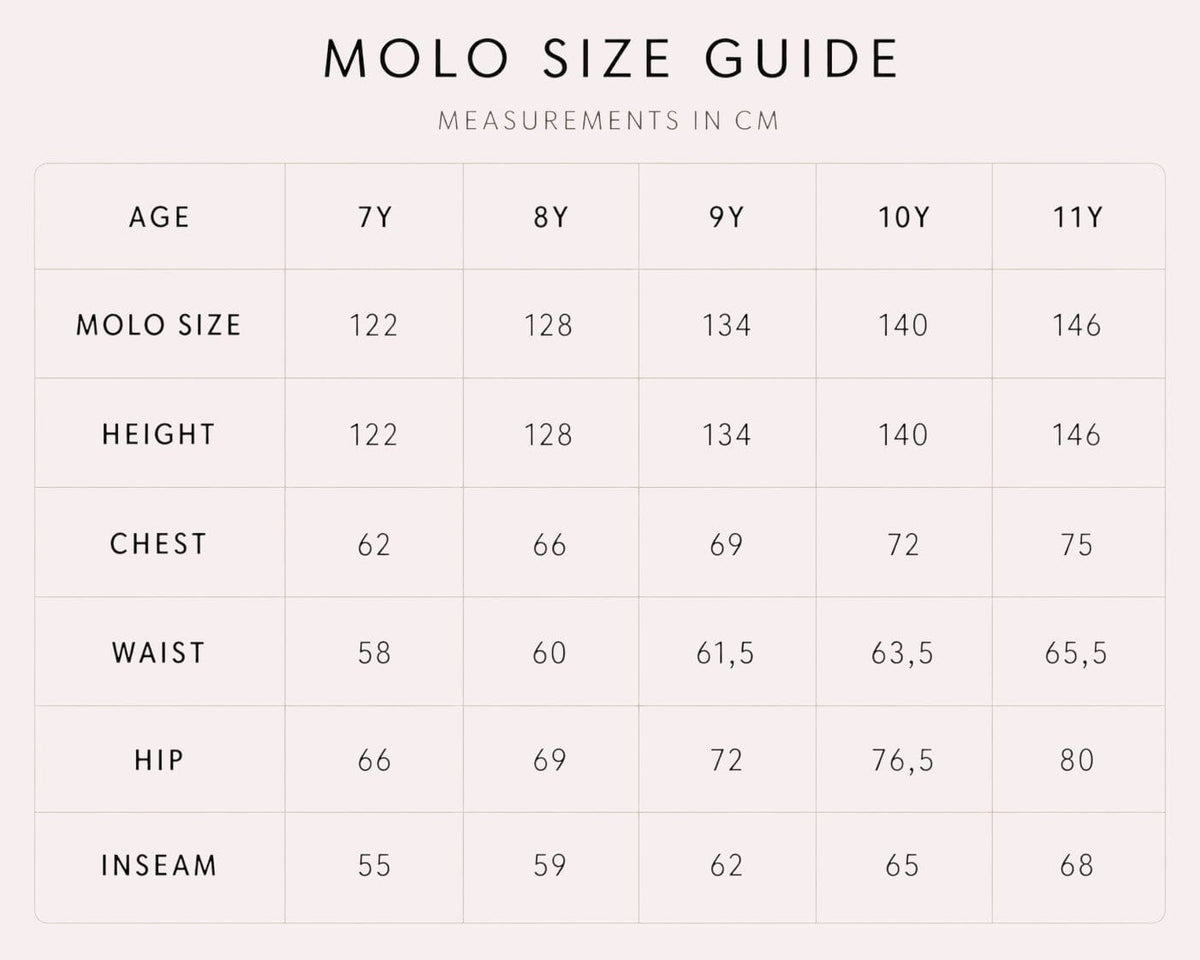This screenshot has width=1200, height=960.
Task: Select waist value 61,5 for 9Y
Action: [726, 654]
